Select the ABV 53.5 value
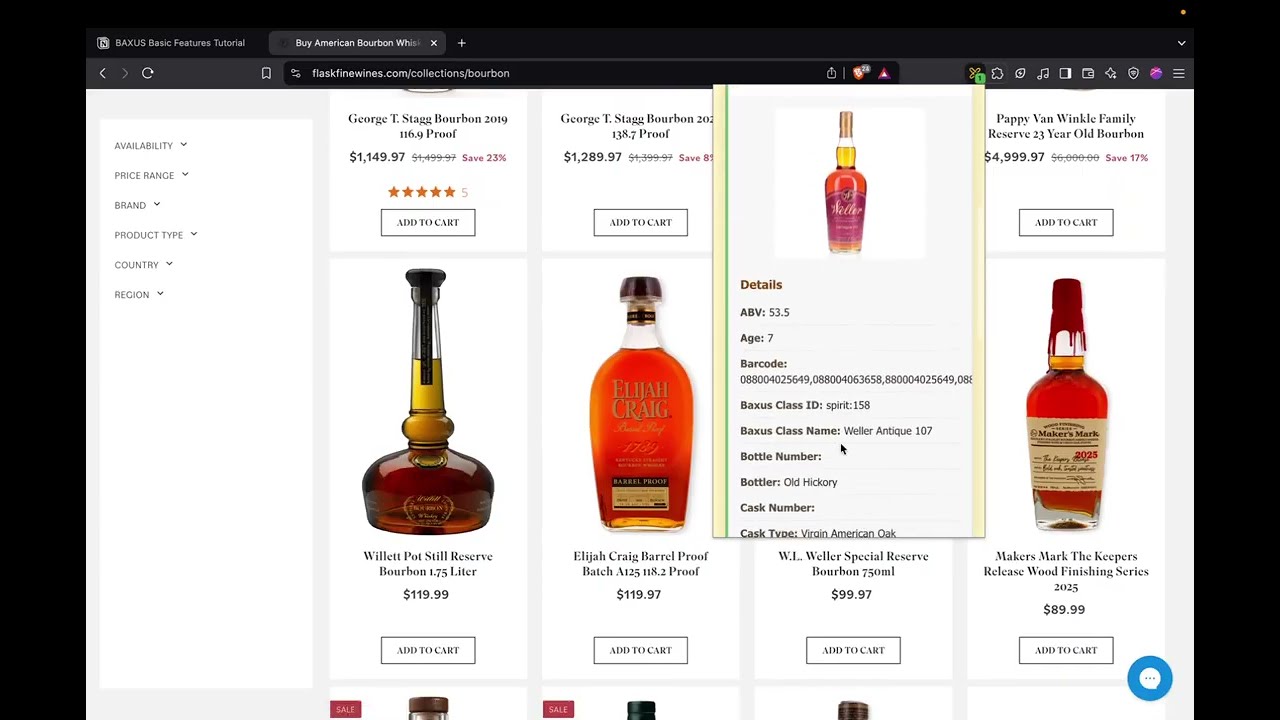 click(779, 312)
